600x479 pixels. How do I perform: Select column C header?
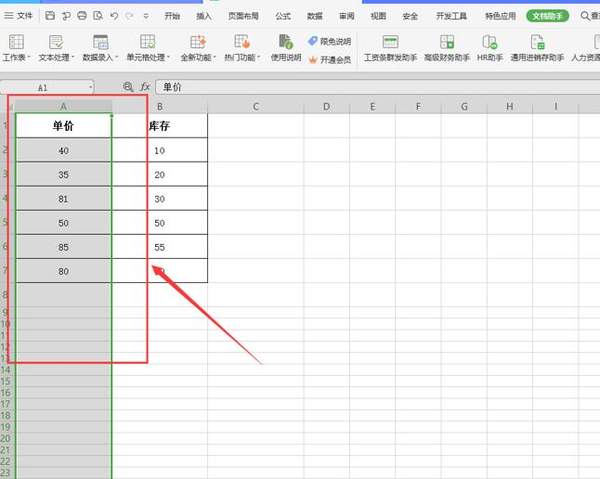pyautogui.click(x=256, y=107)
